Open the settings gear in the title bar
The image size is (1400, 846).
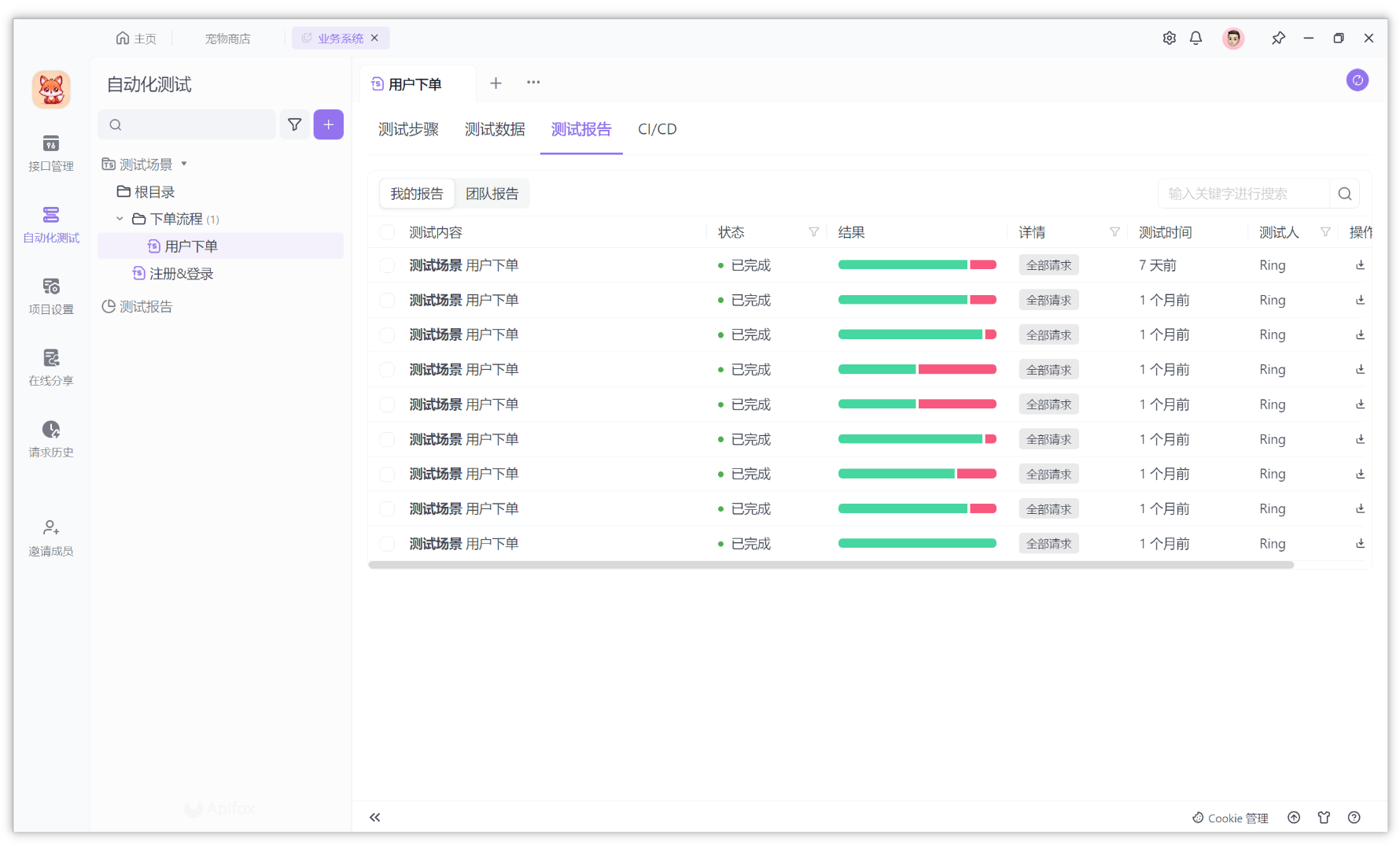[1169, 38]
